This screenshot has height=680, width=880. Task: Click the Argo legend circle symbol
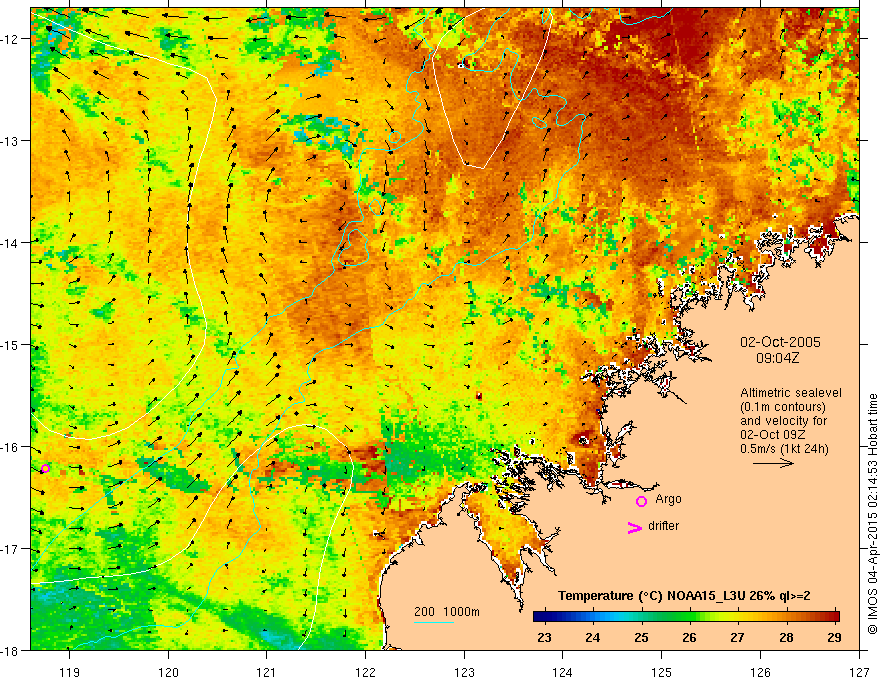pyautogui.click(x=641, y=501)
